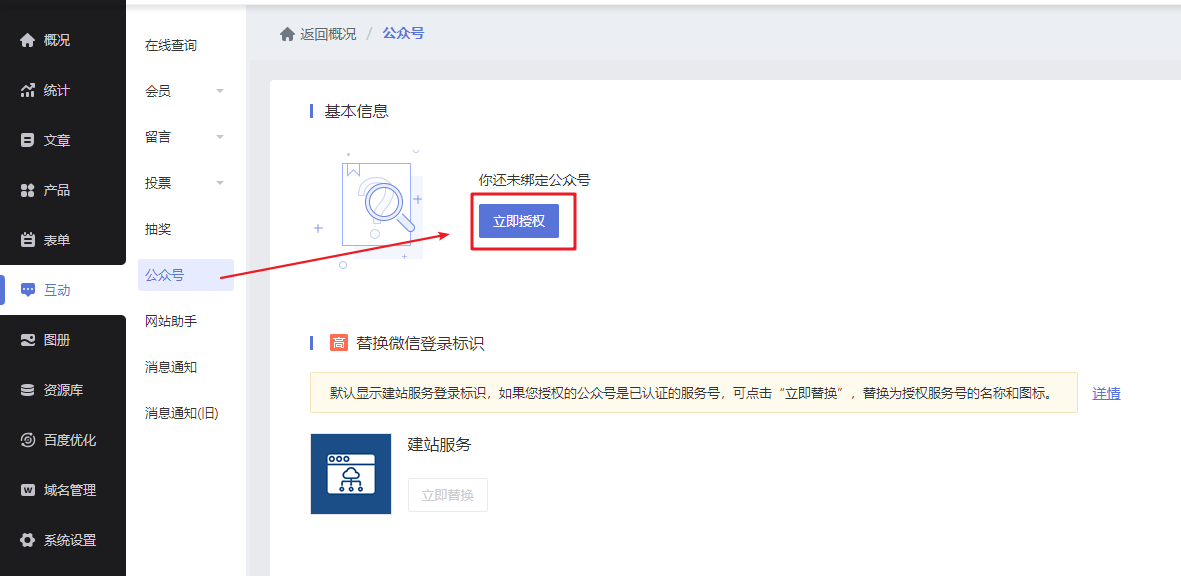Click the disabled 立即替换 button
1181x576 pixels.
[447, 495]
